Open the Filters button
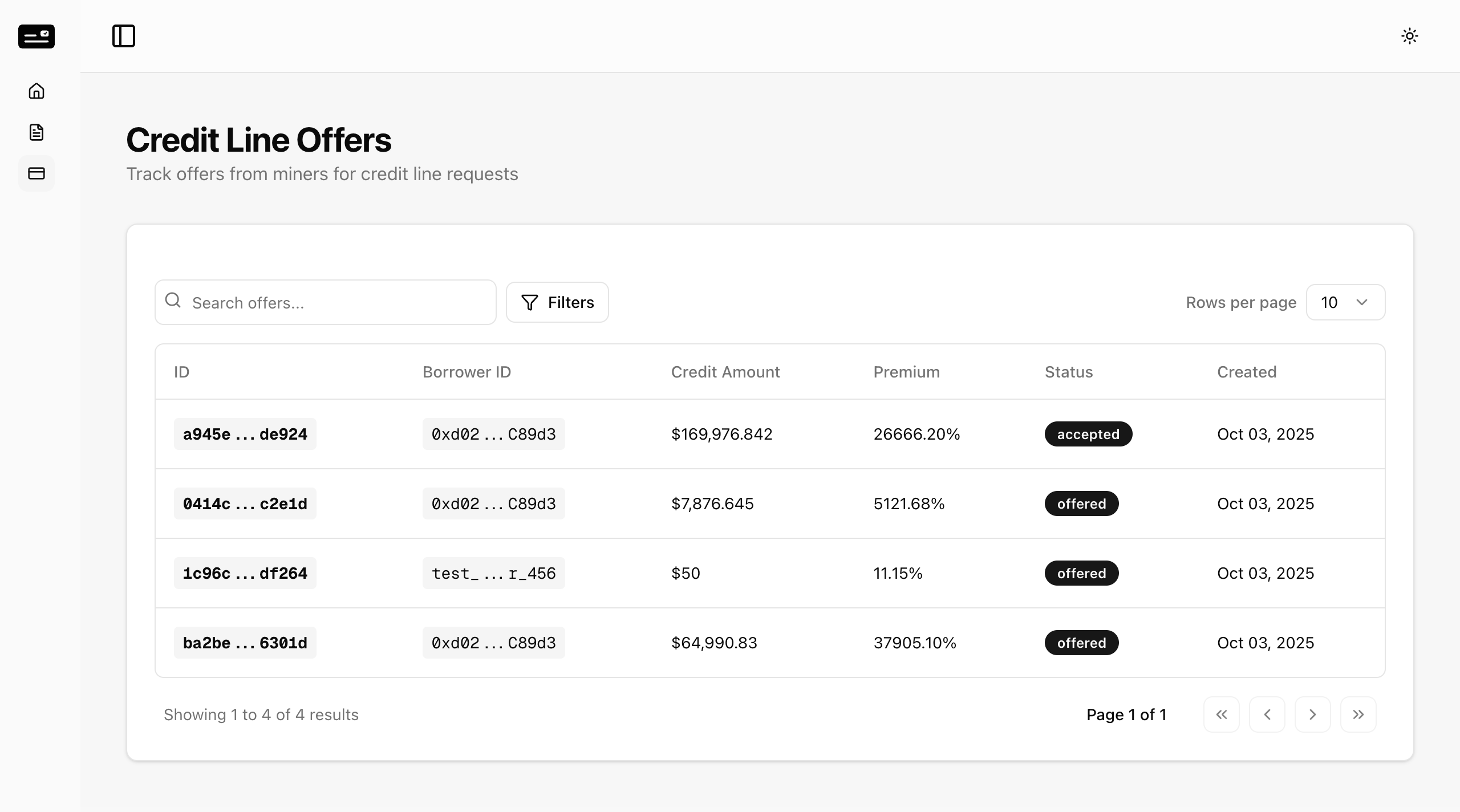The width and height of the screenshot is (1460, 812). pos(557,302)
